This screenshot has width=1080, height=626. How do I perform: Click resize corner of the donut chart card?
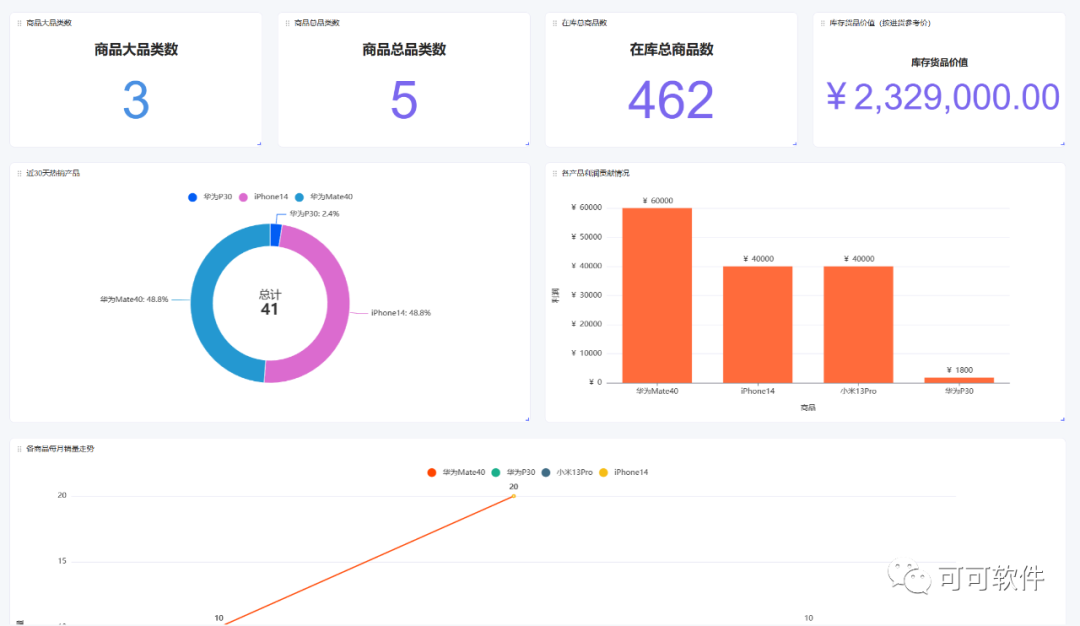(x=527, y=419)
